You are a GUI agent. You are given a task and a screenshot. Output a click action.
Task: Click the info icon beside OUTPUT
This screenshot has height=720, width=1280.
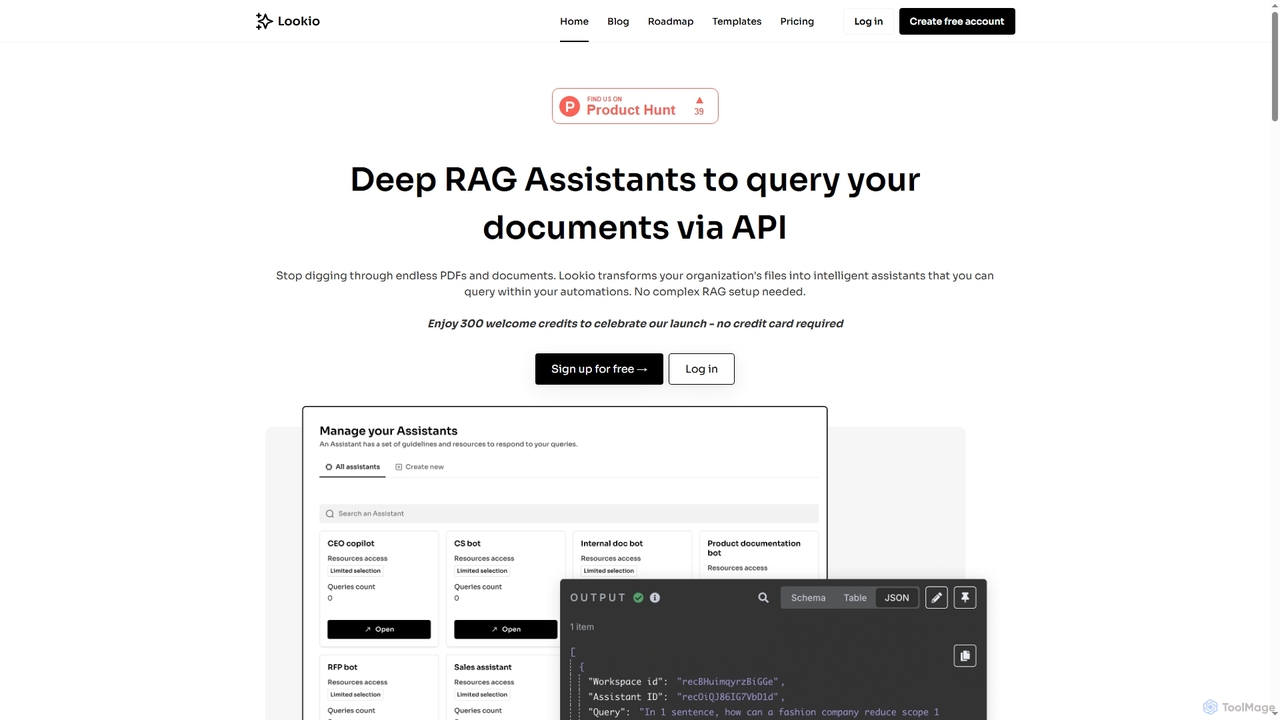(655, 598)
